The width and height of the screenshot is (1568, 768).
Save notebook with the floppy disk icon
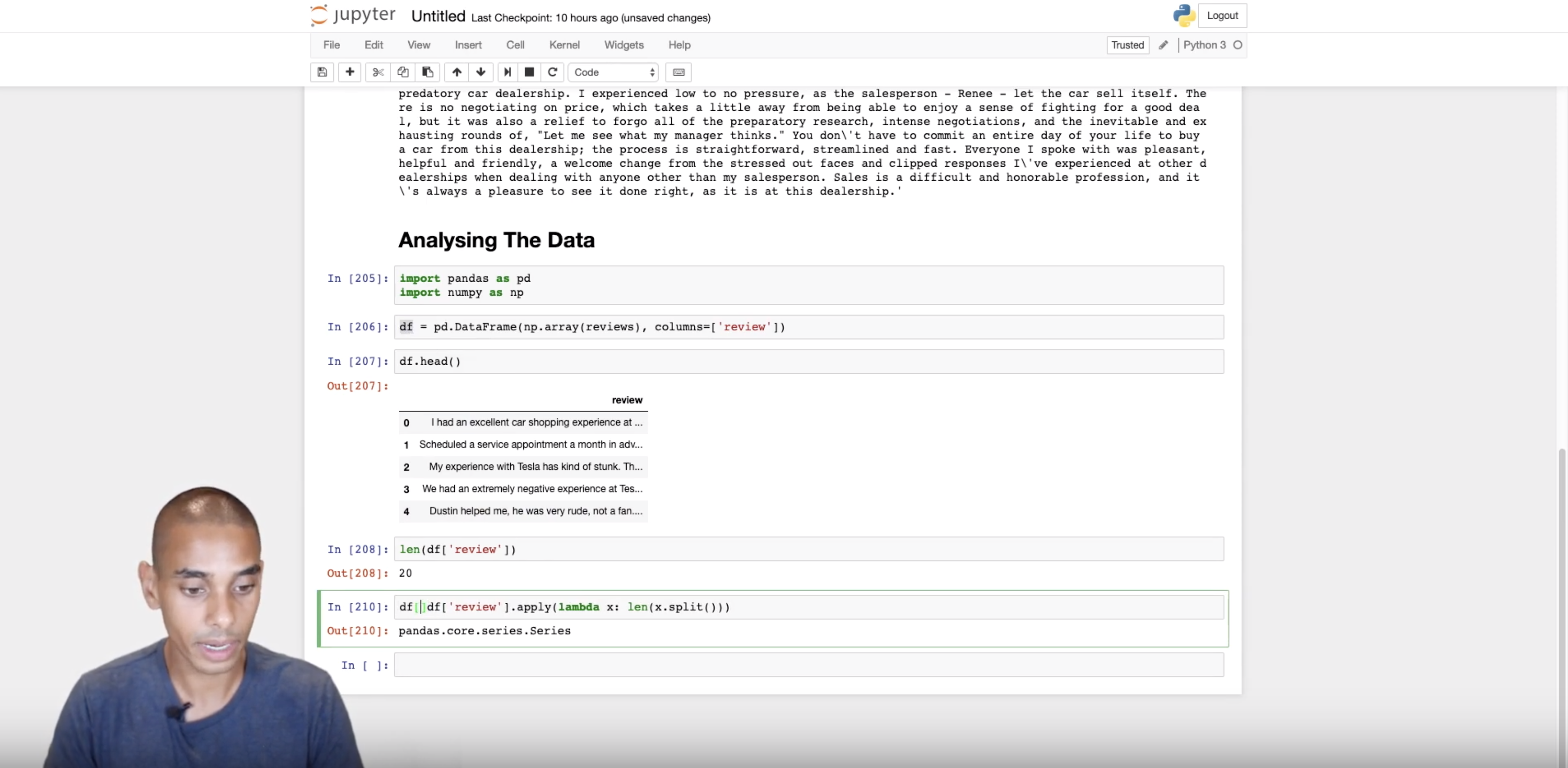322,72
